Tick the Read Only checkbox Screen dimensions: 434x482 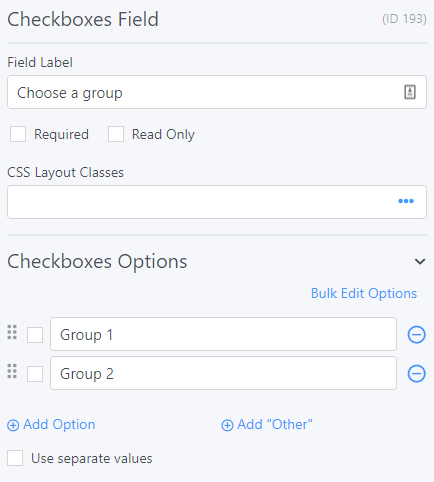coord(116,134)
